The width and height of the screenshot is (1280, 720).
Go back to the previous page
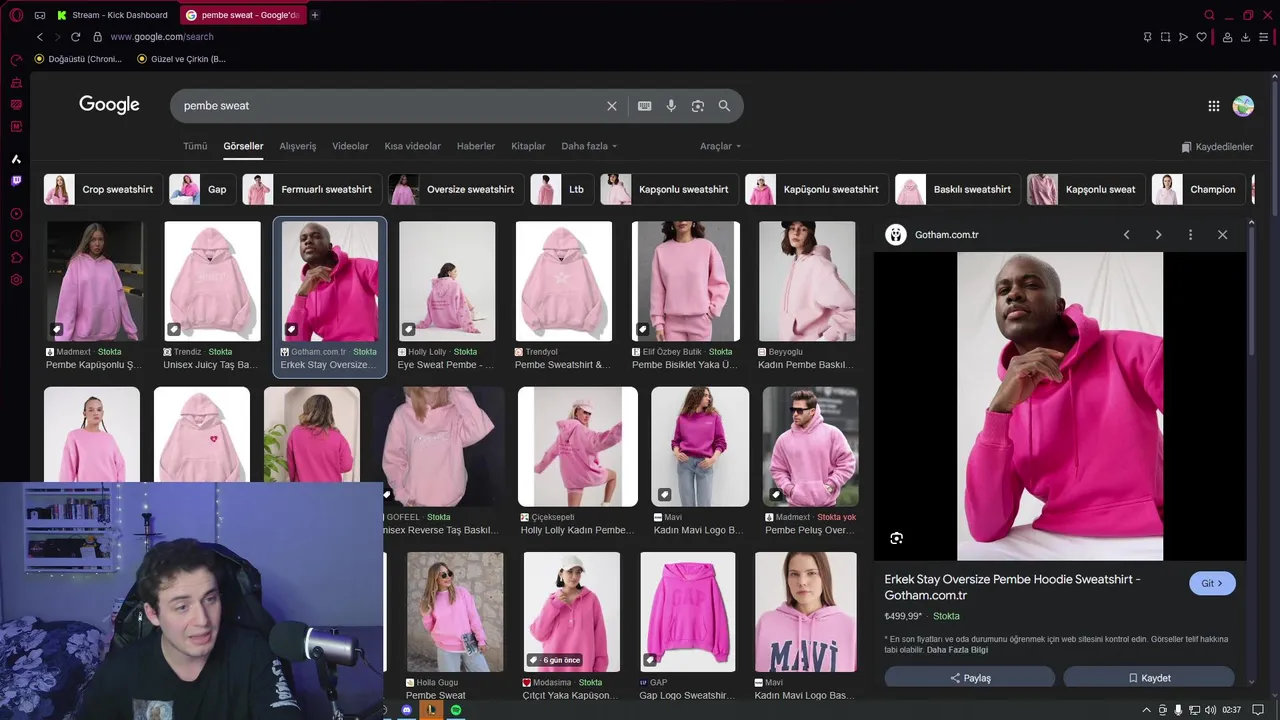point(40,37)
